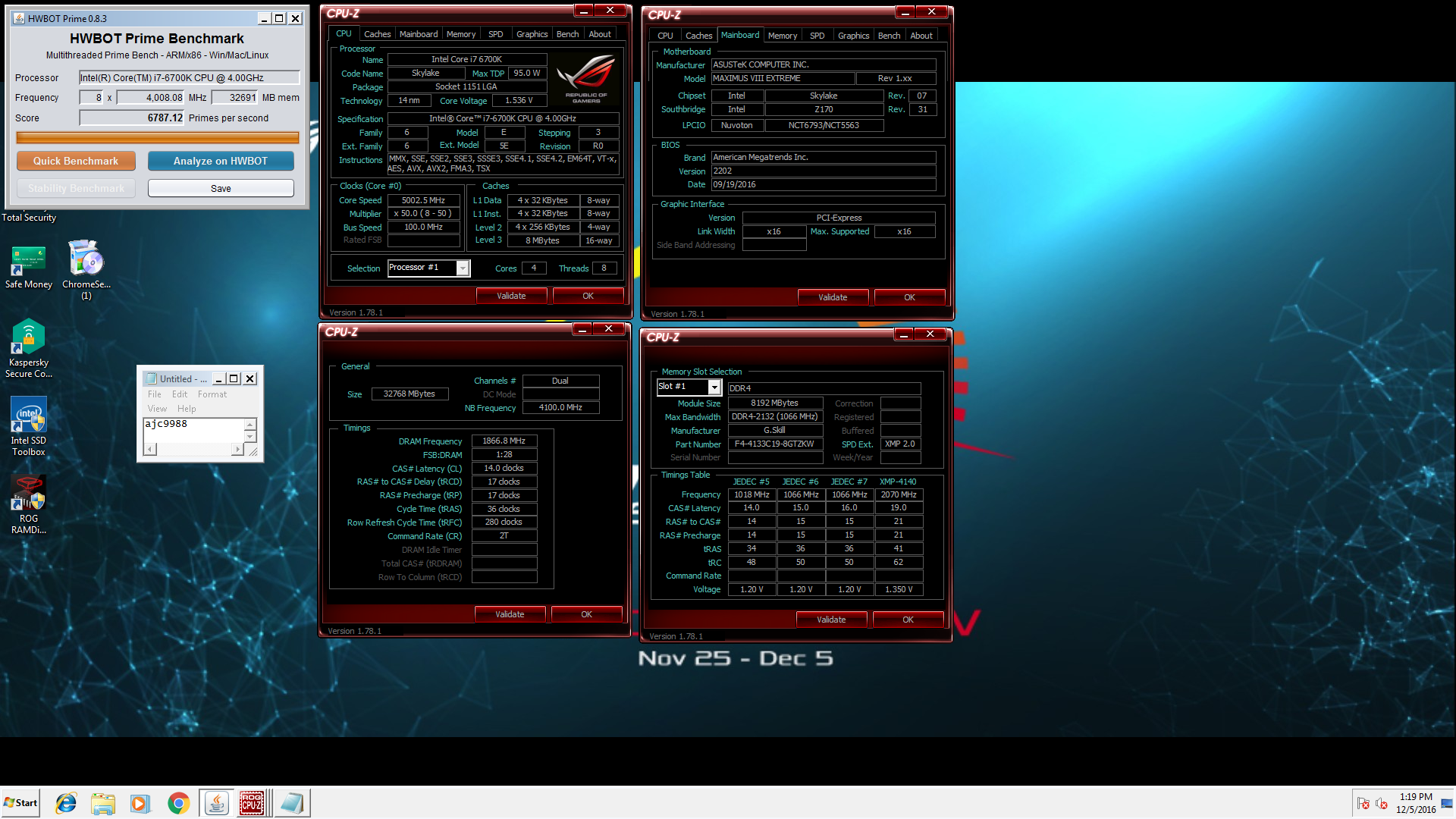Click Analyze on HWBOT button
The image size is (1456, 819).
(221, 161)
